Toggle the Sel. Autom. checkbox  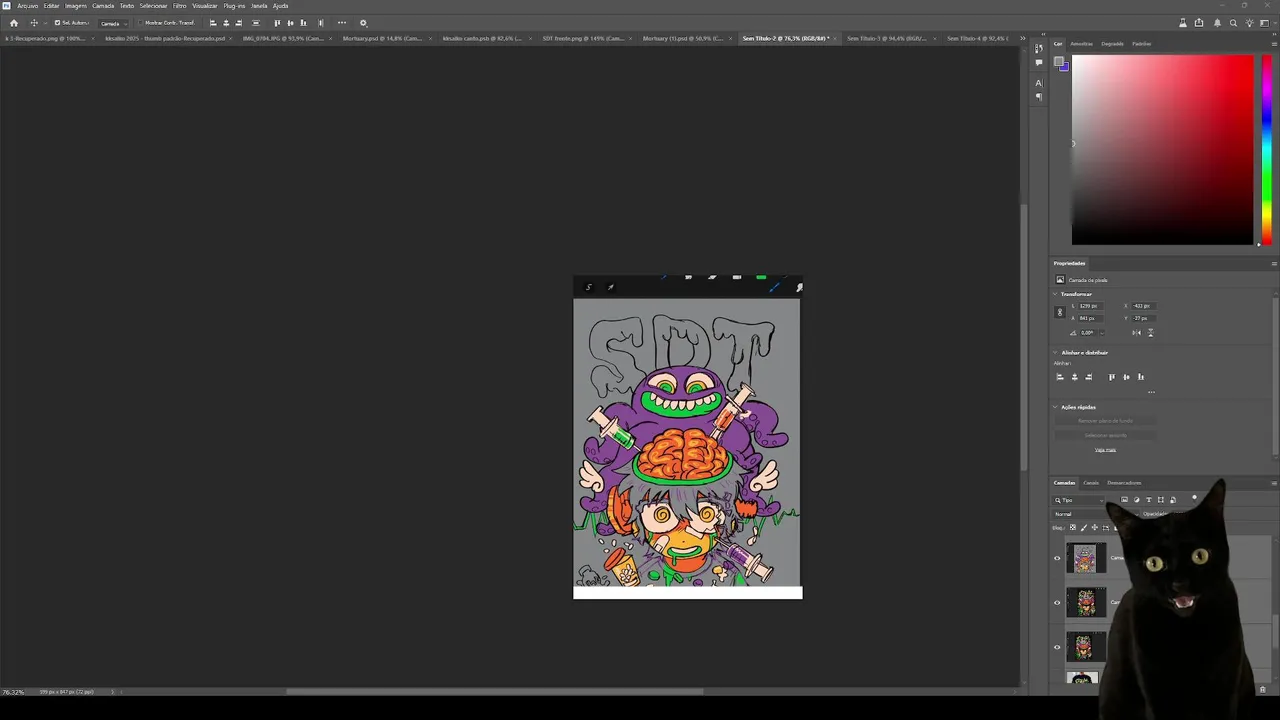pos(57,23)
